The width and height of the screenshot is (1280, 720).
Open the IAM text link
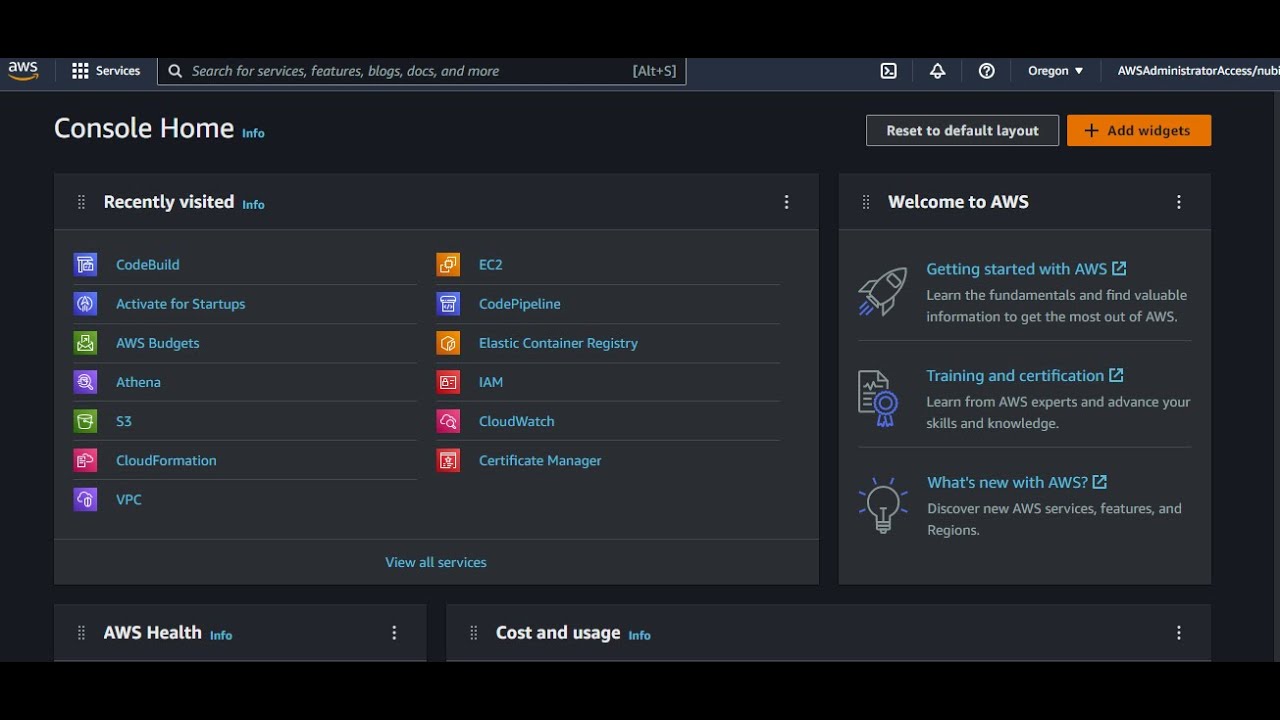(491, 382)
